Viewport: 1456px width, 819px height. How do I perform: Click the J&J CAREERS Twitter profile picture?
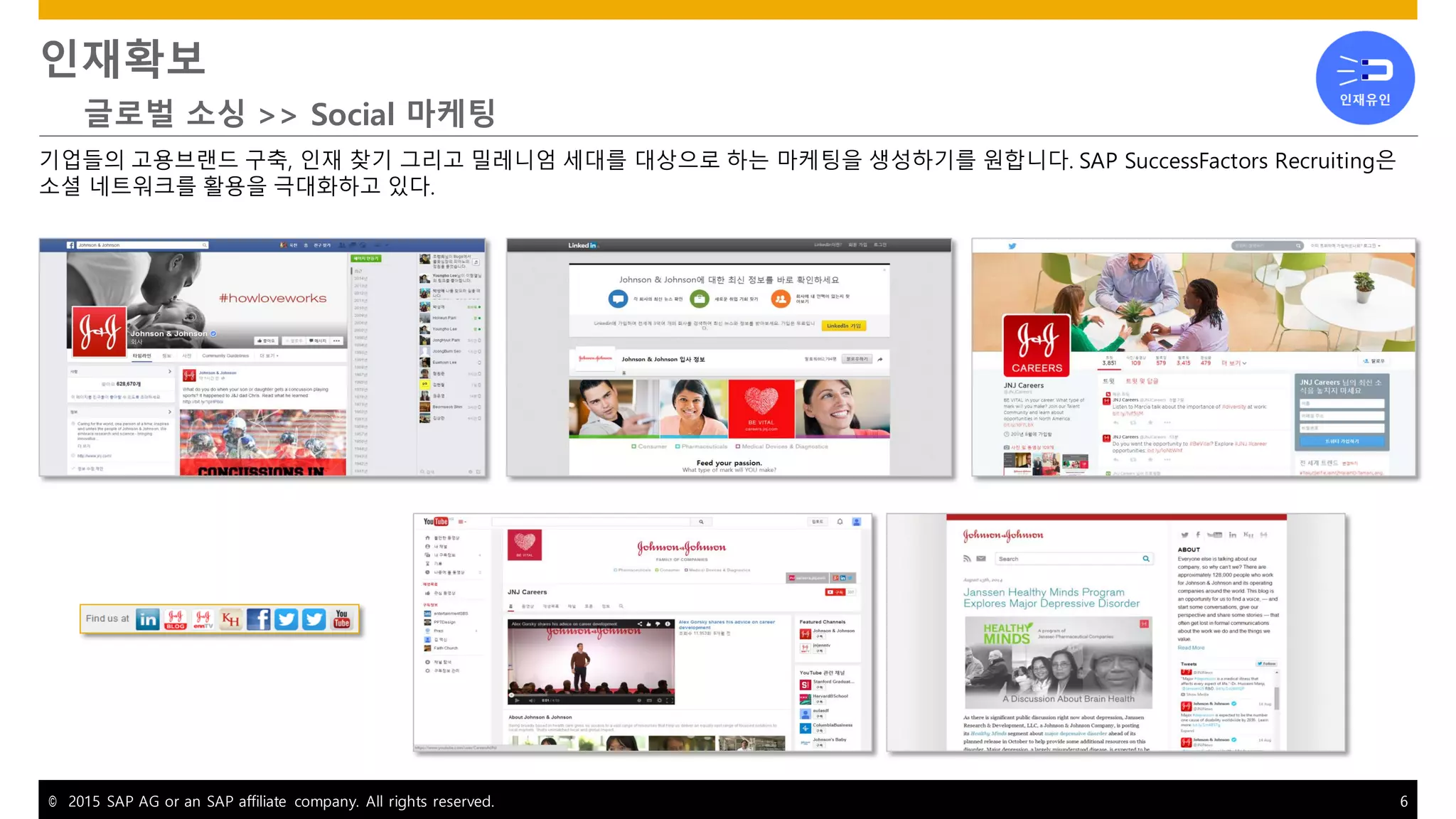click(1037, 346)
